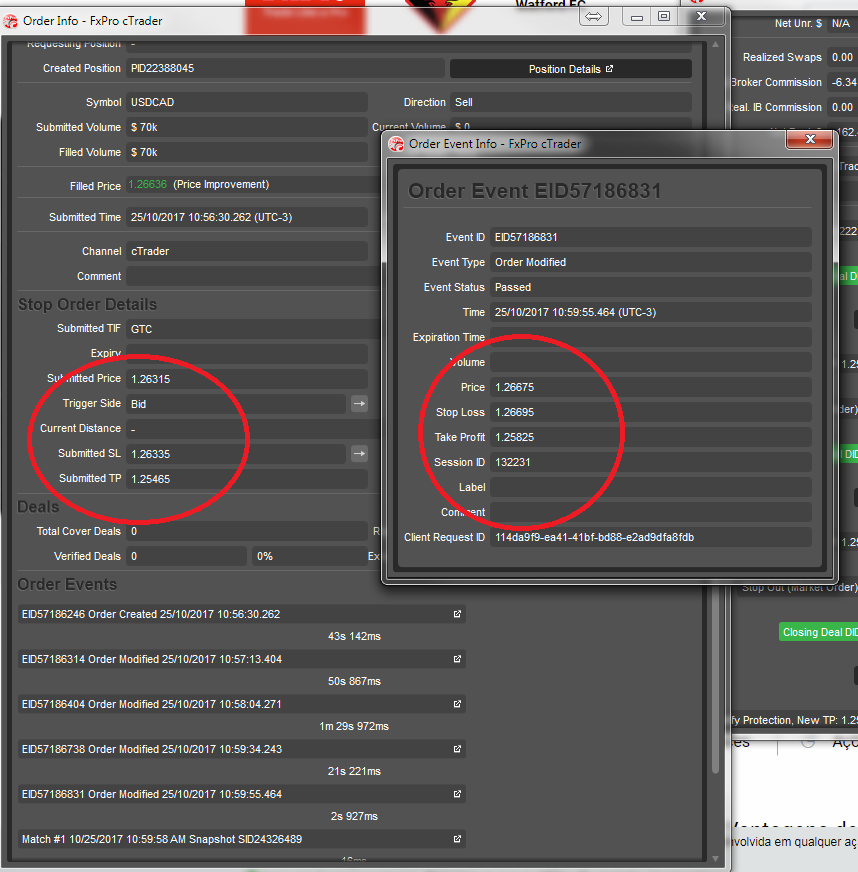Select the Submitted Price value 1.26315
Viewport: 858px width, 872px height.
[151, 379]
